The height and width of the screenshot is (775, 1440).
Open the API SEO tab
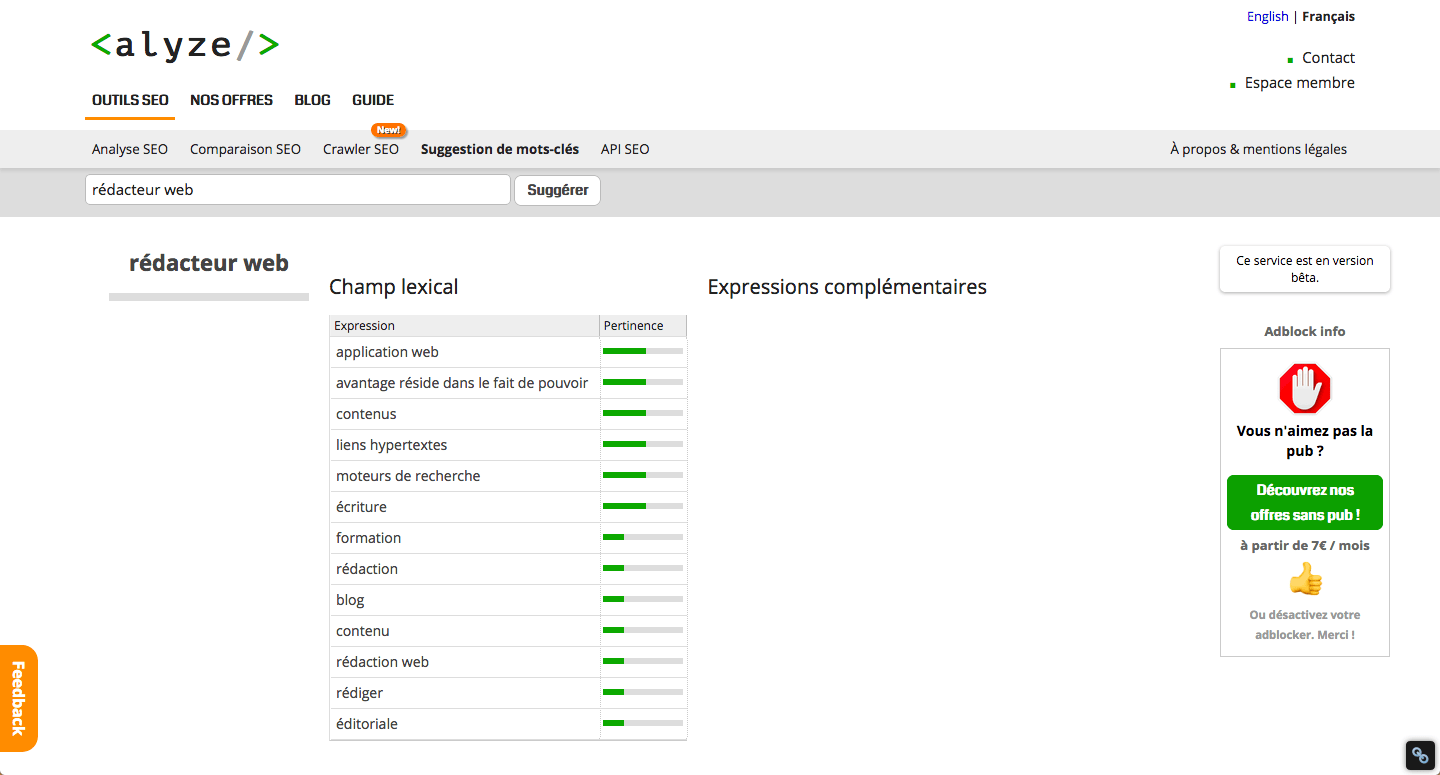(625, 149)
